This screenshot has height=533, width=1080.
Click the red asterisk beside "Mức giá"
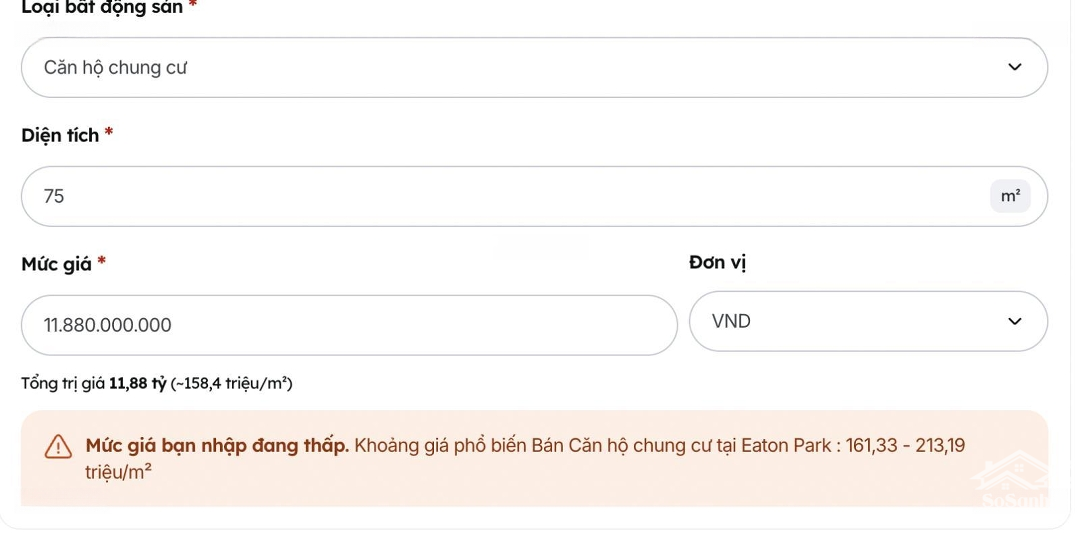pyautogui.click(x=102, y=262)
